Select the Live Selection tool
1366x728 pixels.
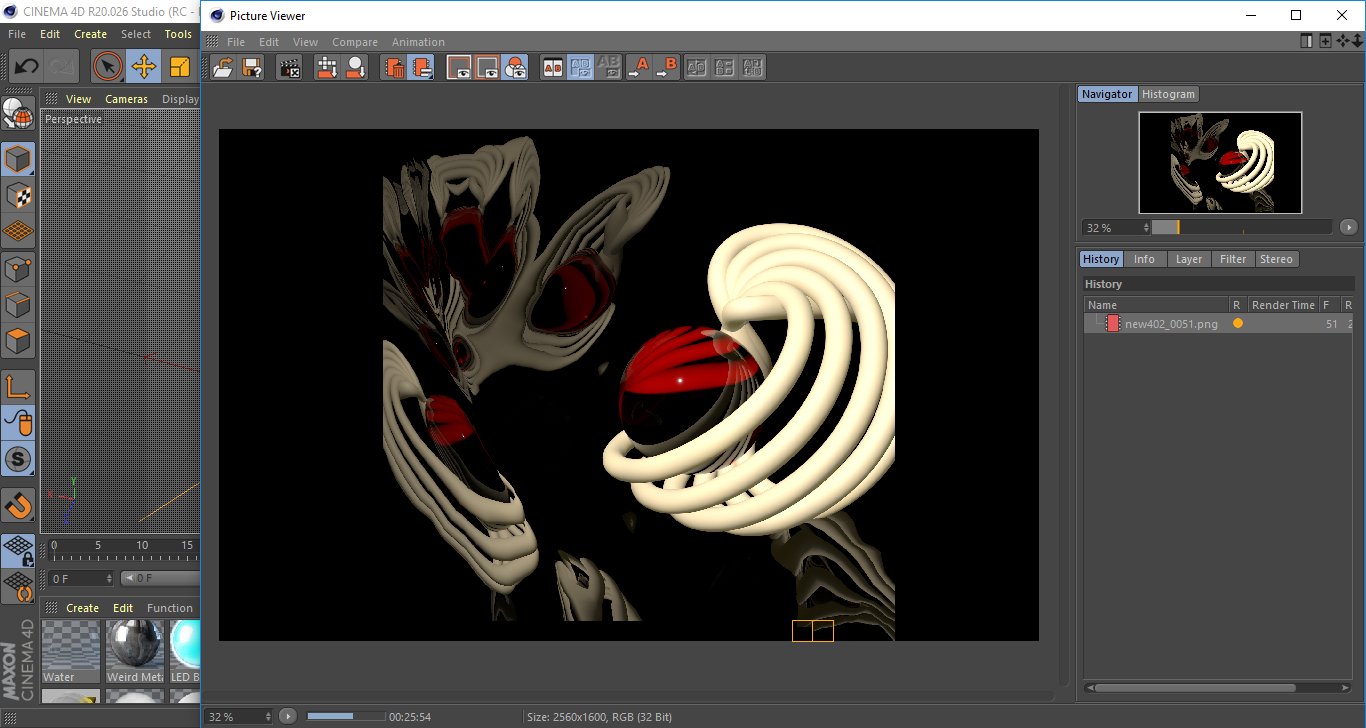tap(108, 67)
